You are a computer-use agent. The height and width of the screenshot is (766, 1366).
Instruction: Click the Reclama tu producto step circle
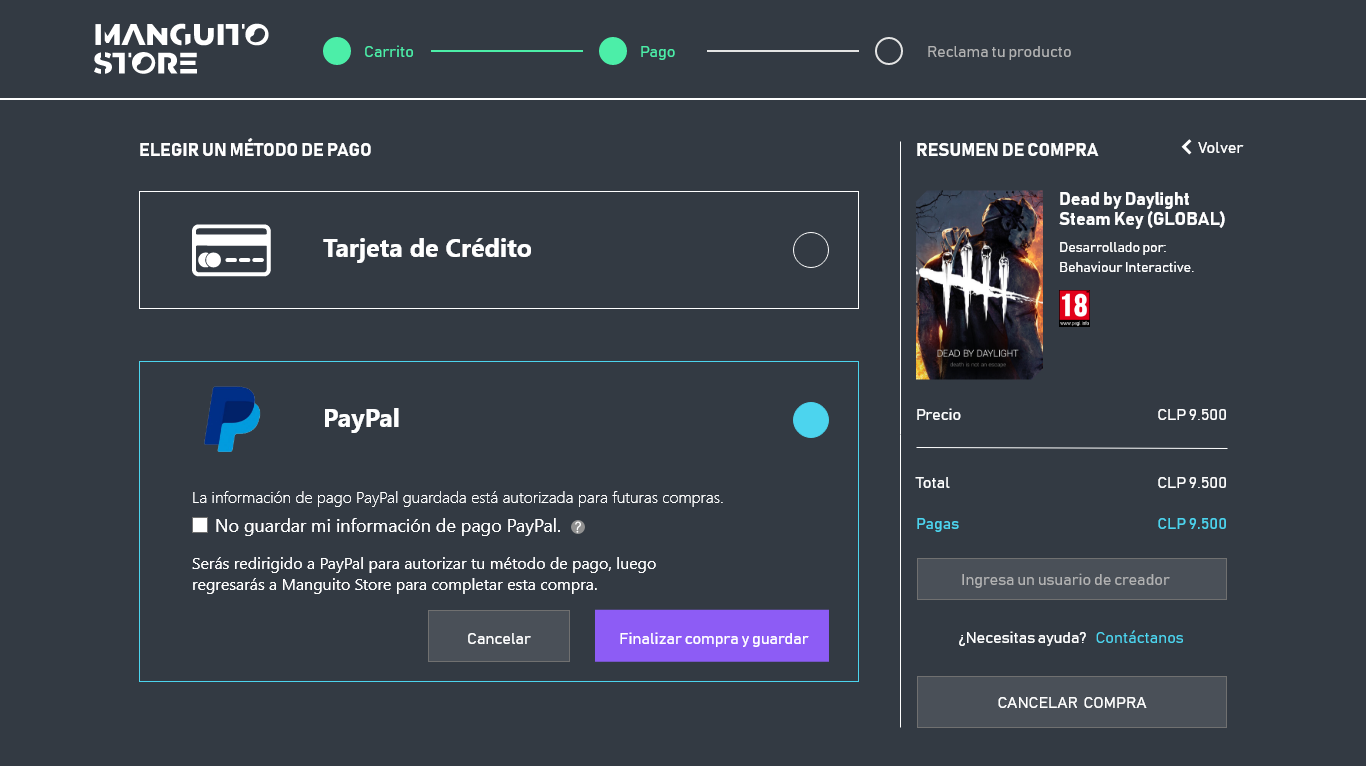coord(889,51)
